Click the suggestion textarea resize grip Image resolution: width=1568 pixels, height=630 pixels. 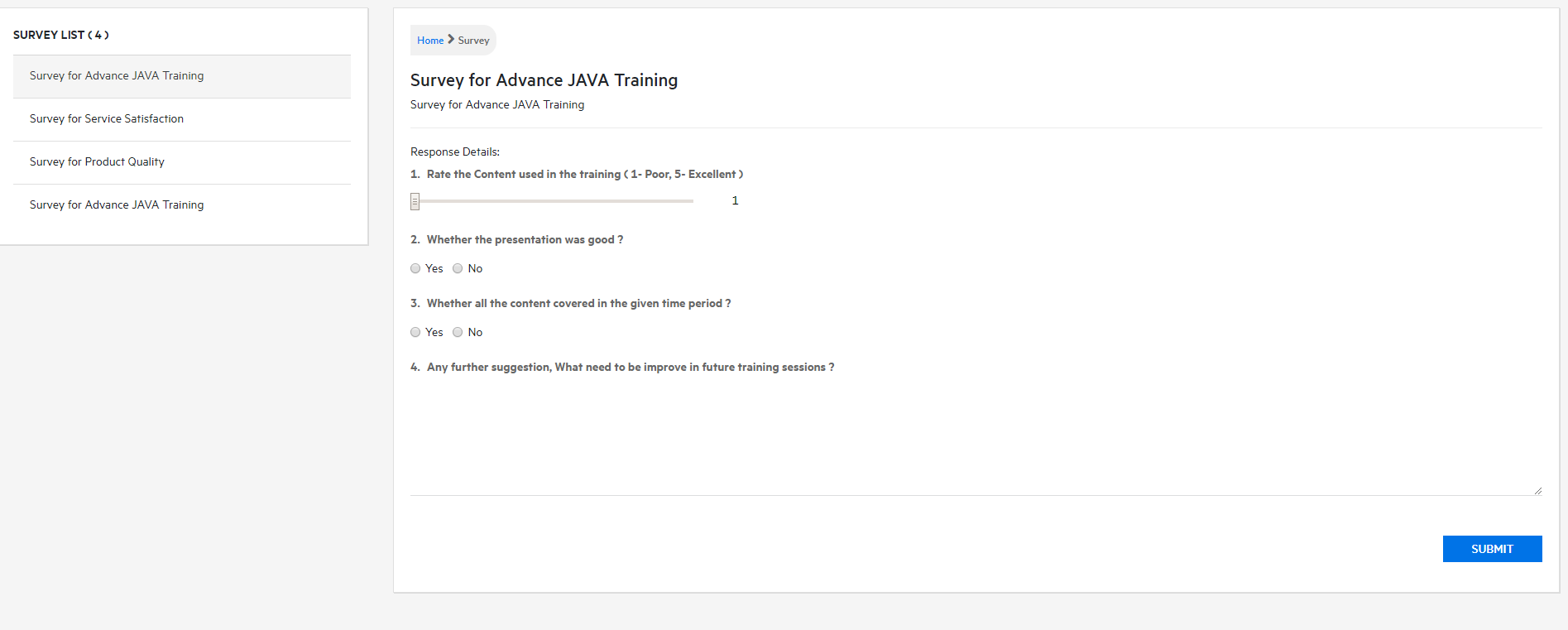[1537, 491]
